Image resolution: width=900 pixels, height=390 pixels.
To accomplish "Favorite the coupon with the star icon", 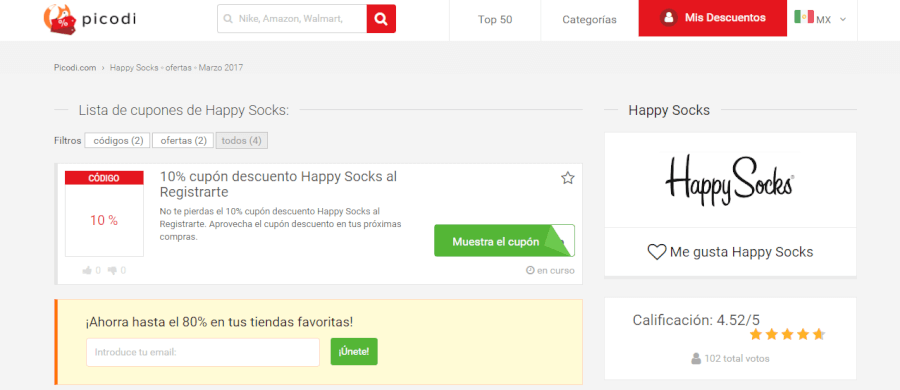I will point(568,178).
